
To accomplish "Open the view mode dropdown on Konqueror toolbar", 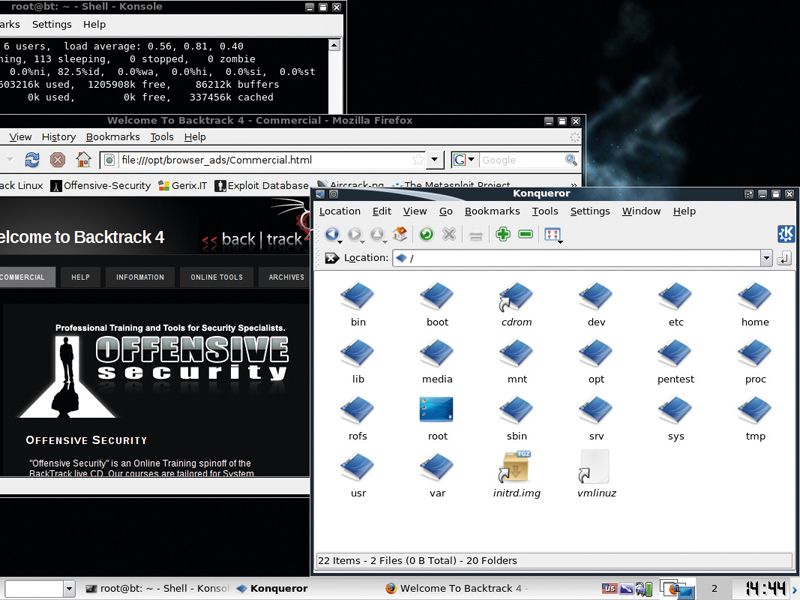I will pos(551,234).
